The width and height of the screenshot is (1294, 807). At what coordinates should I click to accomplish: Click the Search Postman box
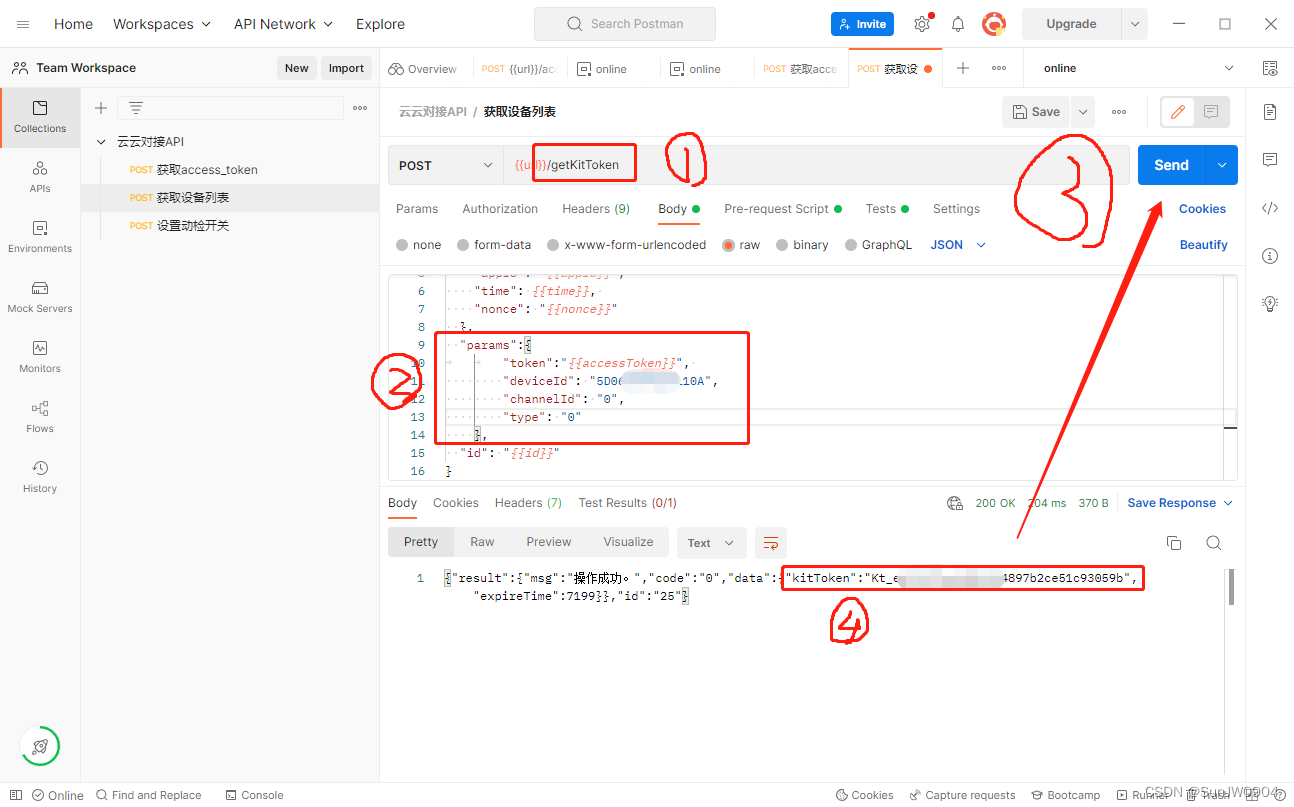pos(625,24)
